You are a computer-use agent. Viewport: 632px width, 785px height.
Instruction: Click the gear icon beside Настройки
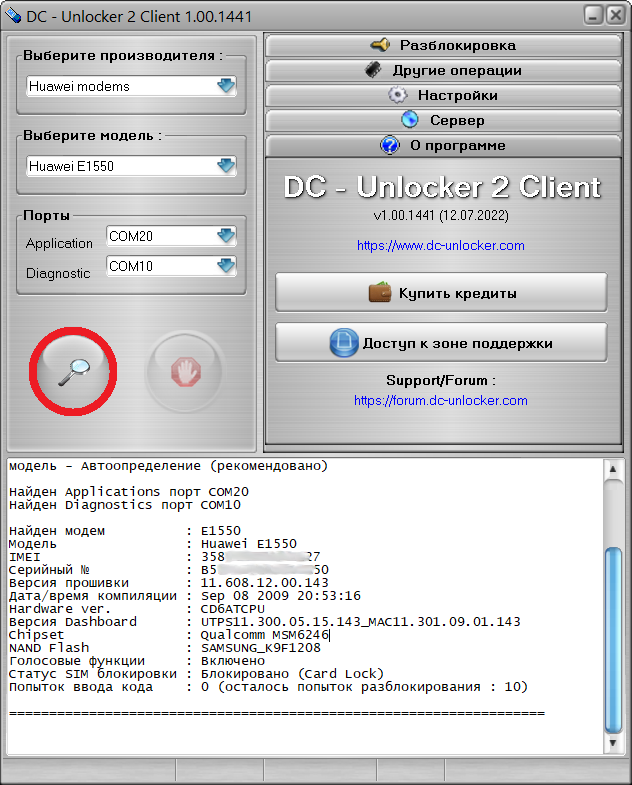(x=398, y=95)
